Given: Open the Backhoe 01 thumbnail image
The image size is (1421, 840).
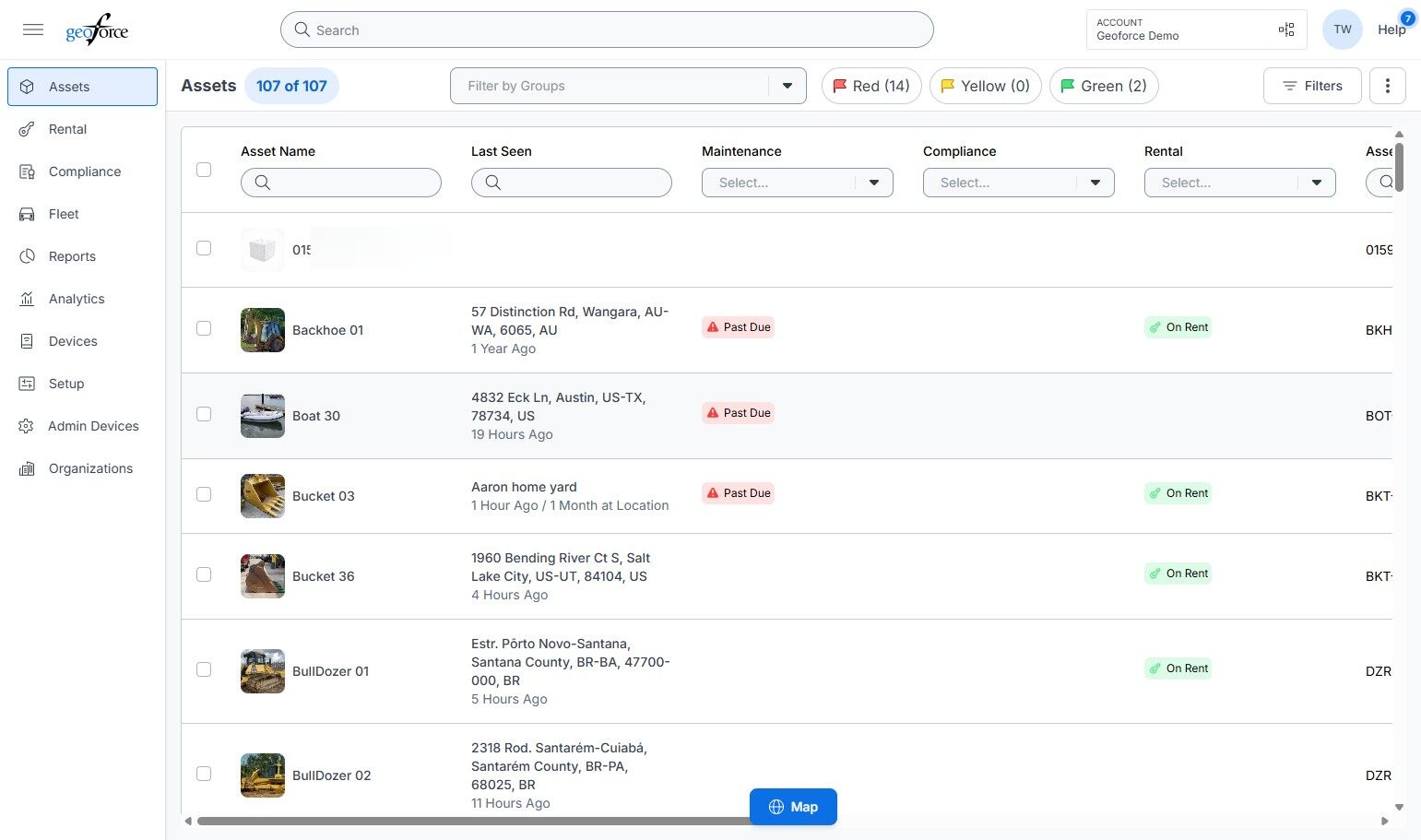Looking at the screenshot, I should coord(263,330).
